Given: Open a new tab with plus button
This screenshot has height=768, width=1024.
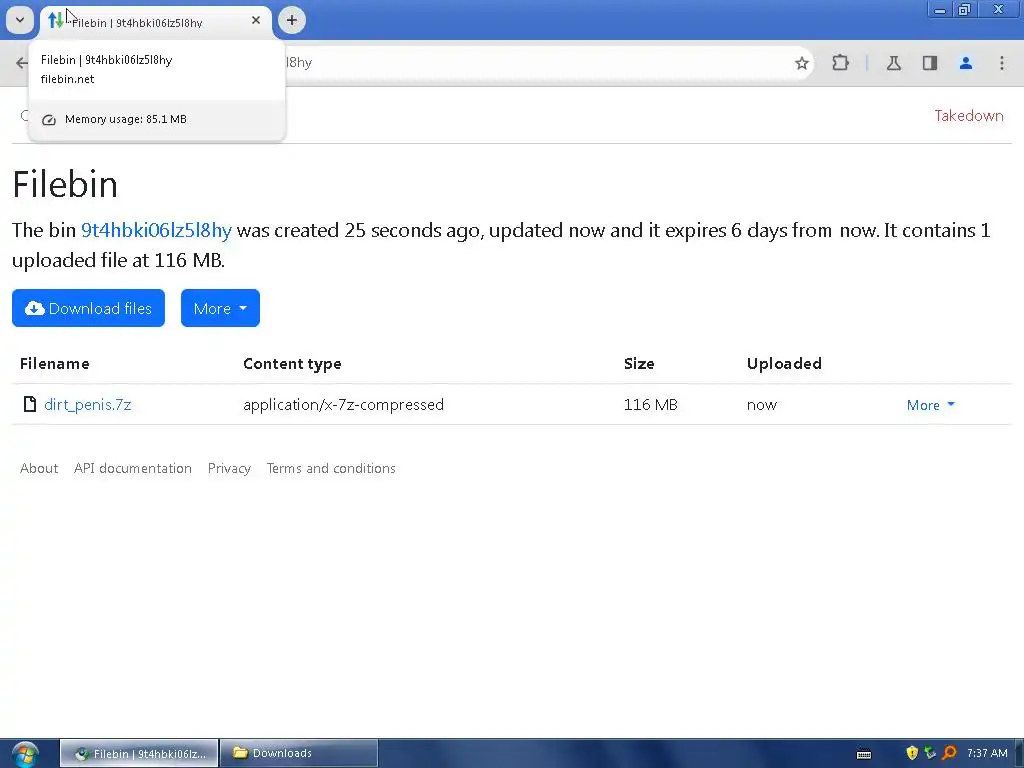Looking at the screenshot, I should pyautogui.click(x=292, y=20).
